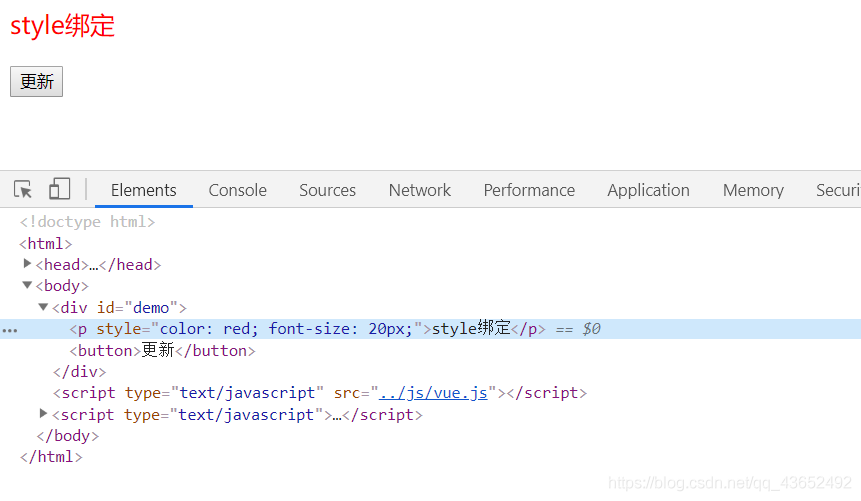The height and width of the screenshot is (501, 861).
Task: Select the Performance tab
Action: coord(529,190)
